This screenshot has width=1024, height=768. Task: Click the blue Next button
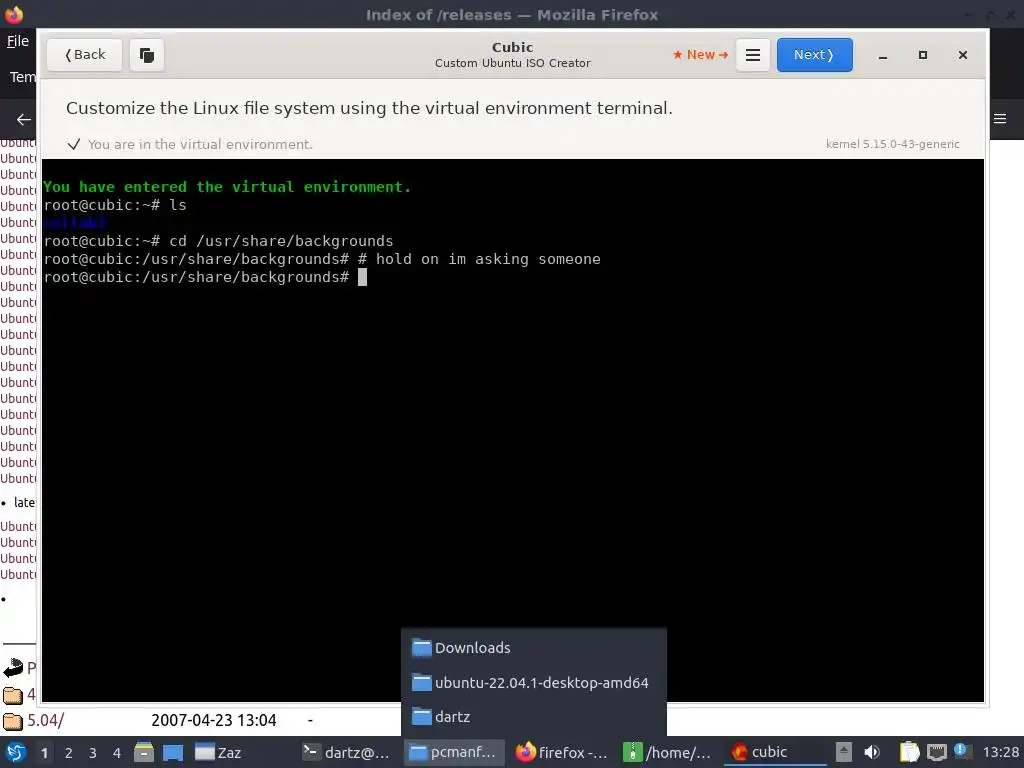tap(814, 55)
